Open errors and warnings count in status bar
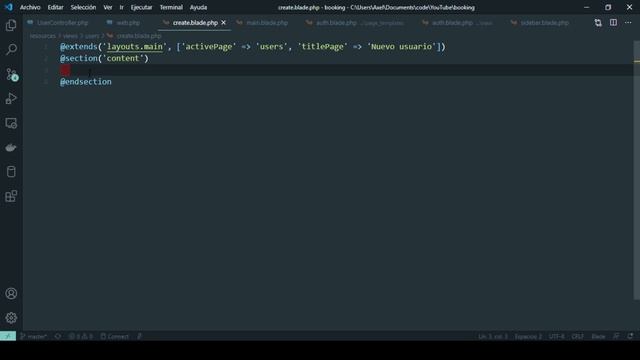640x360 pixels. (x=80, y=336)
